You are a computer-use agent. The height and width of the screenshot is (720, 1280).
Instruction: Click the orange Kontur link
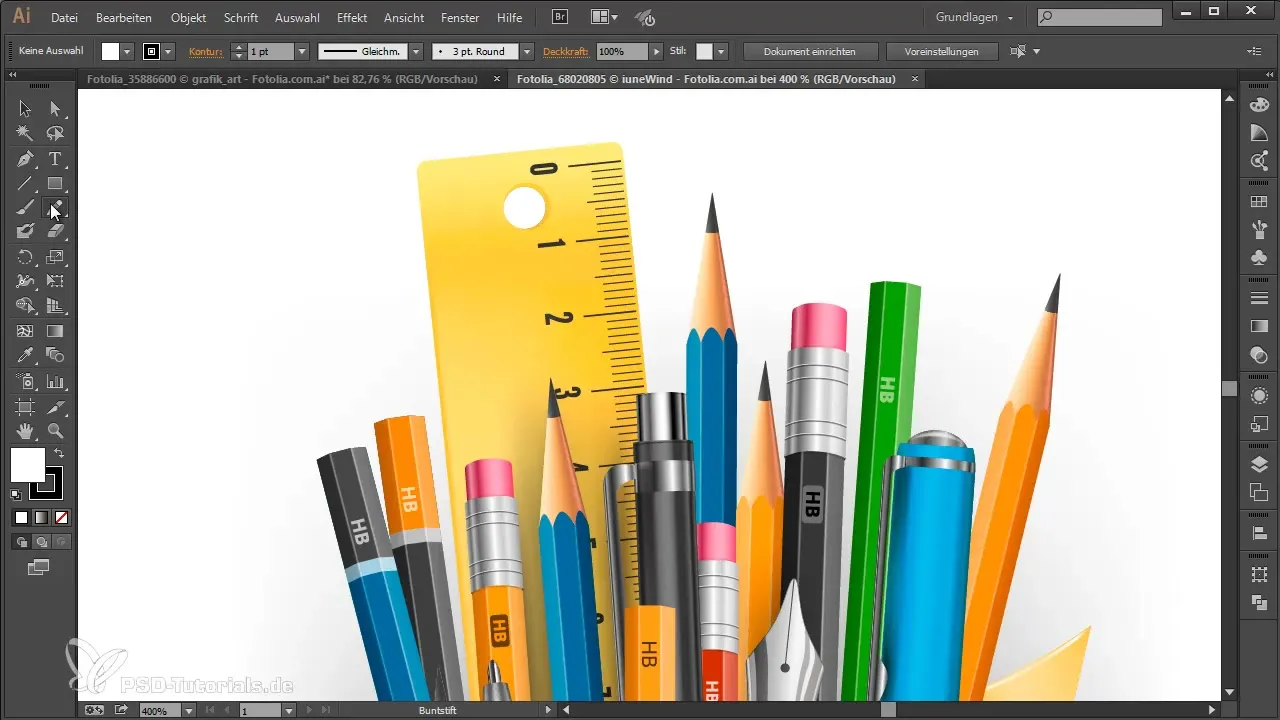coord(205,51)
